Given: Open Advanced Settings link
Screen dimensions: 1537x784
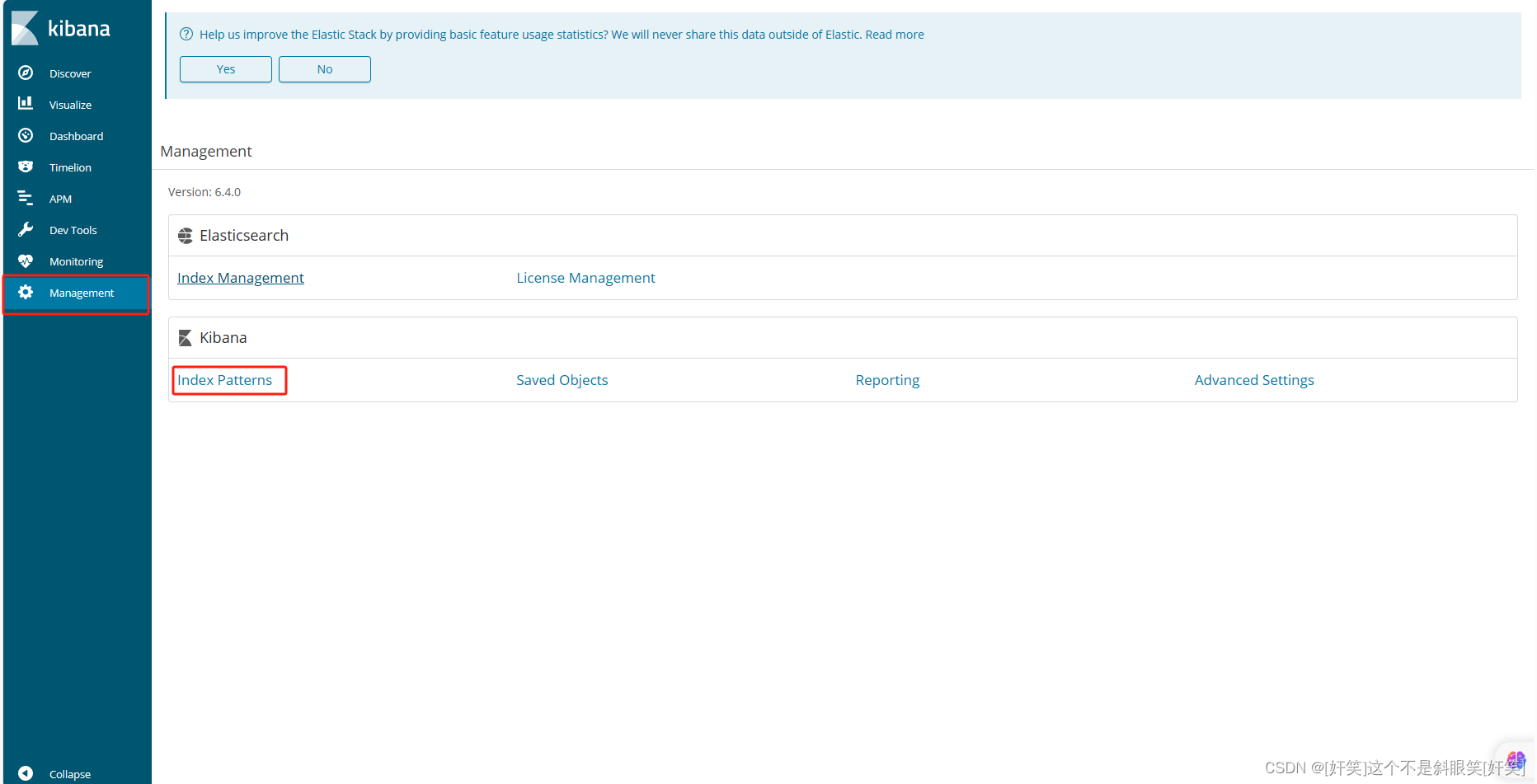Looking at the screenshot, I should pyautogui.click(x=1254, y=380).
